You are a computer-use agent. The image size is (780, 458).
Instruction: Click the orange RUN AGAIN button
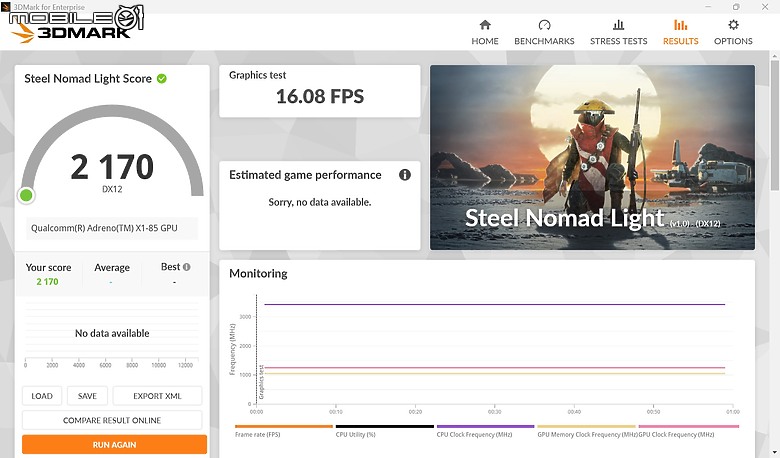pyautogui.click(x=114, y=445)
